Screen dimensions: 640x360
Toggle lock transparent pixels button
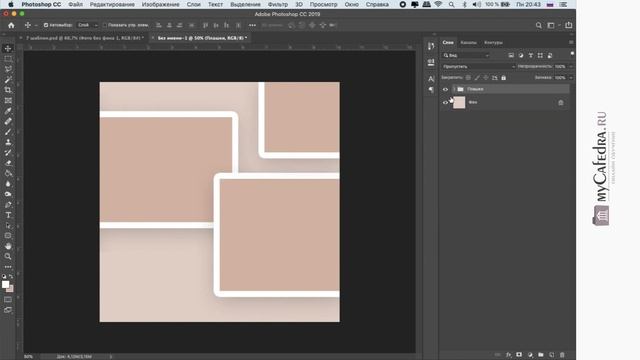(468, 78)
